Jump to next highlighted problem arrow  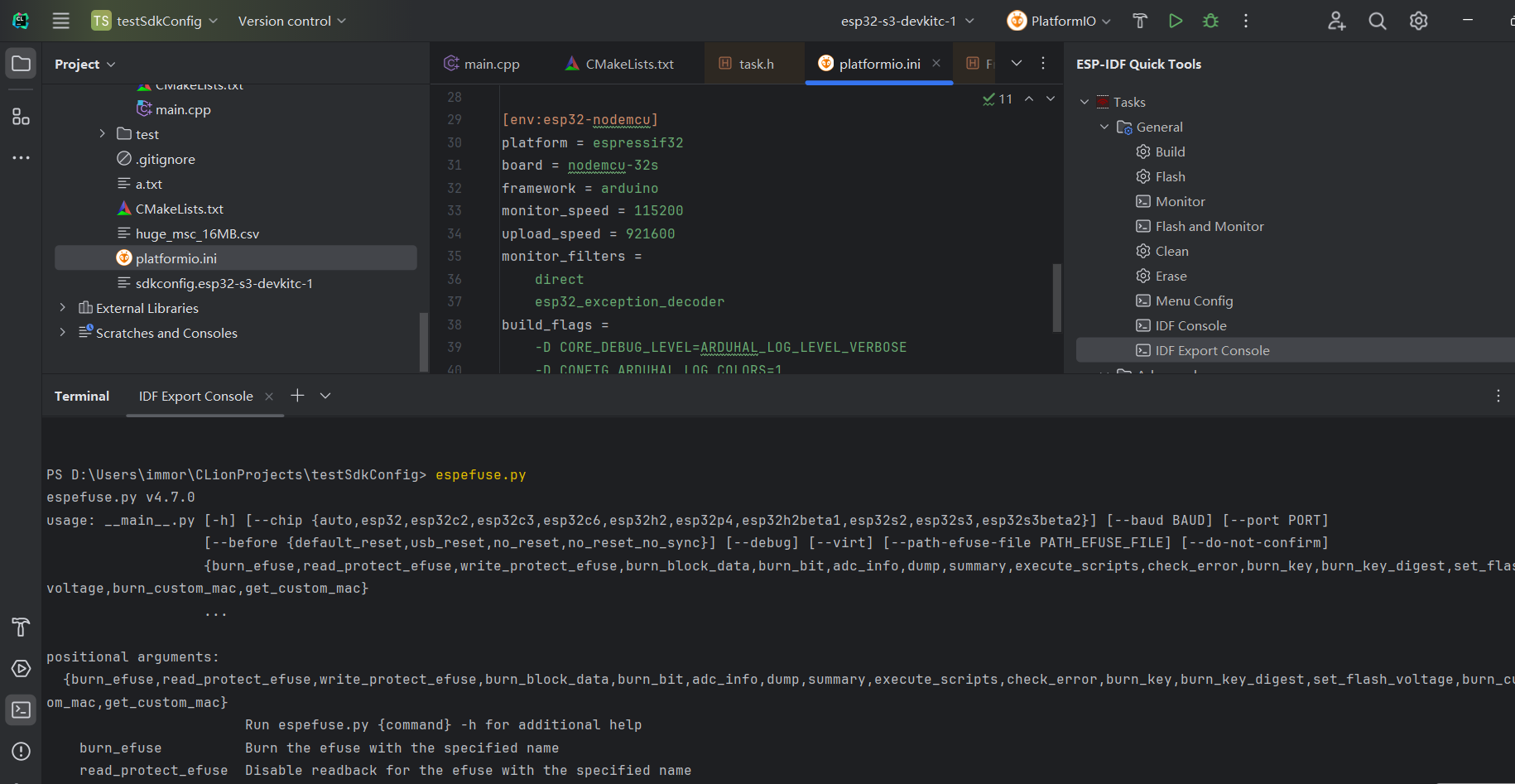pos(1051,99)
